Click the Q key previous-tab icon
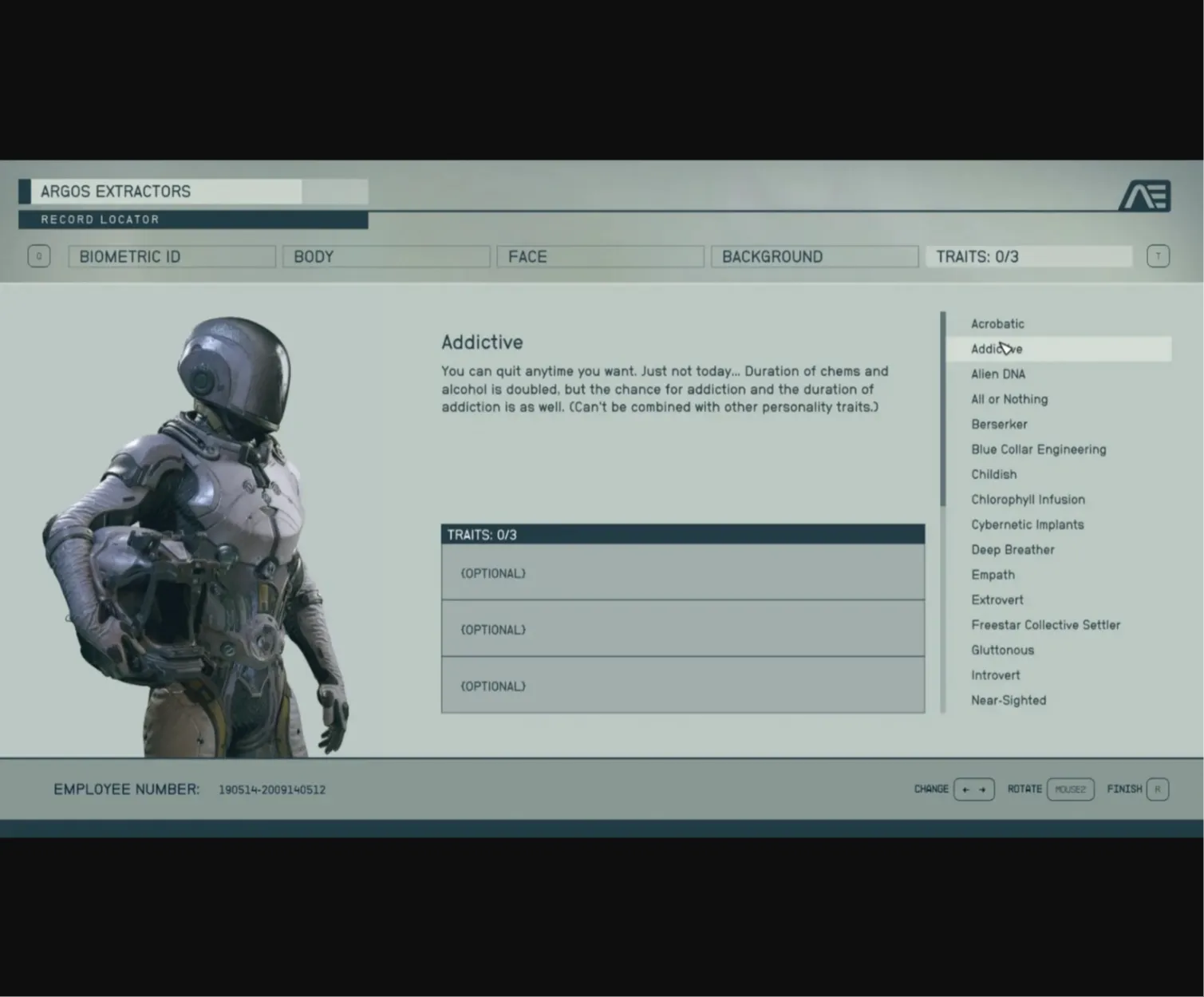This screenshot has height=997, width=1204. tap(39, 256)
